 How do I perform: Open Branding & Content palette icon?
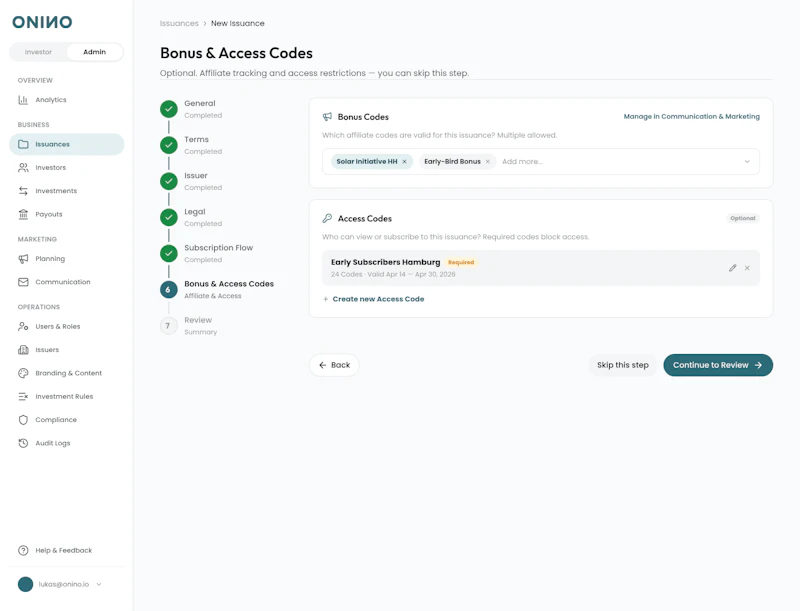[x=23, y=373]
